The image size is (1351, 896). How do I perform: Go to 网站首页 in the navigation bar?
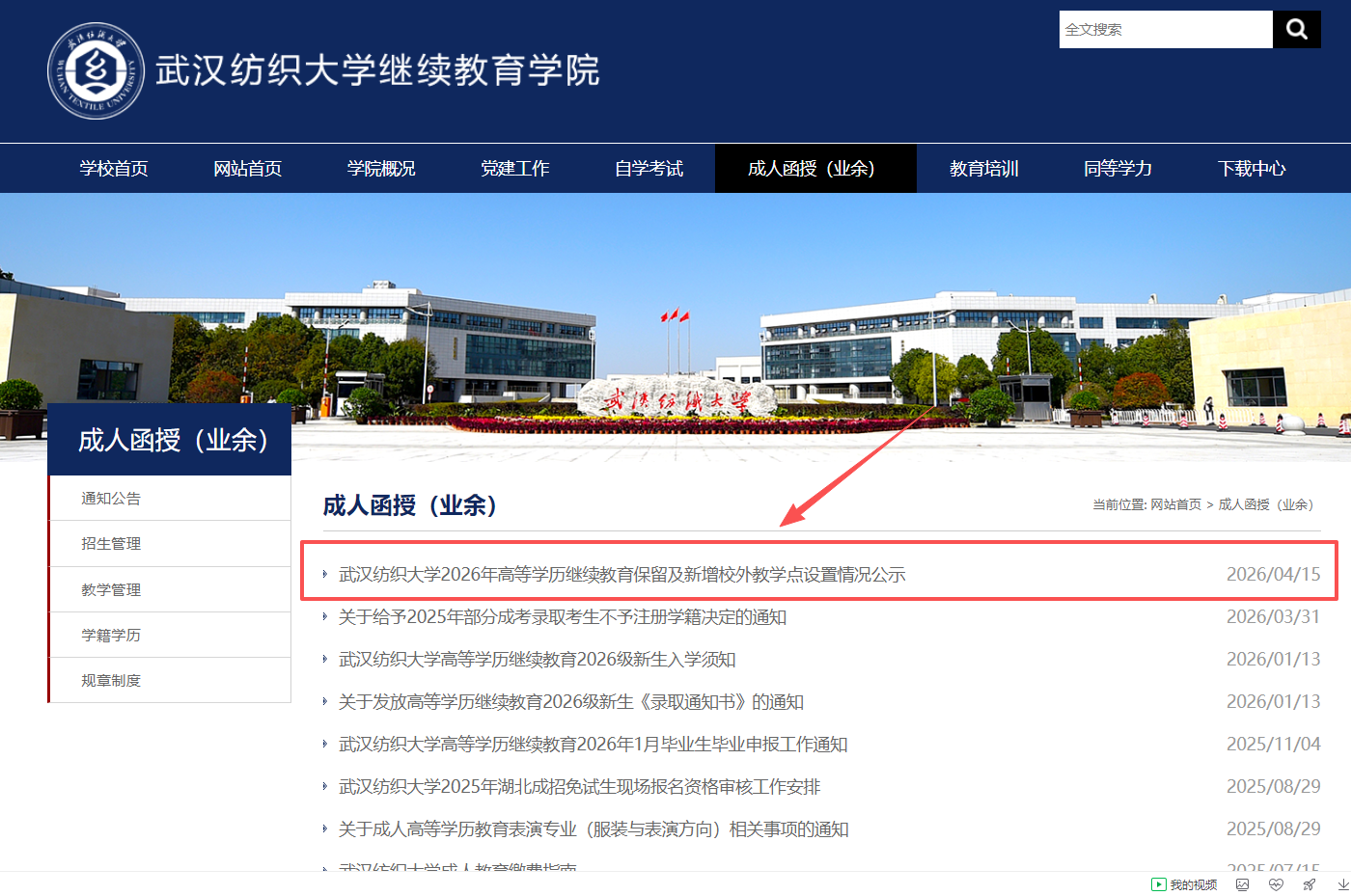247,169
